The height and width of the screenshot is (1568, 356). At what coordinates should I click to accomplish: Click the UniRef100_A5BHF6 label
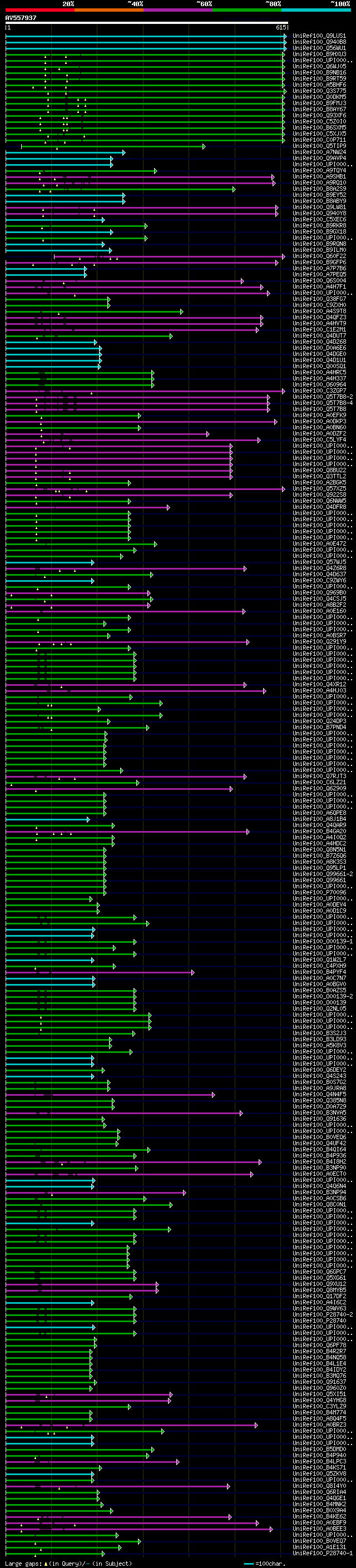319,85
